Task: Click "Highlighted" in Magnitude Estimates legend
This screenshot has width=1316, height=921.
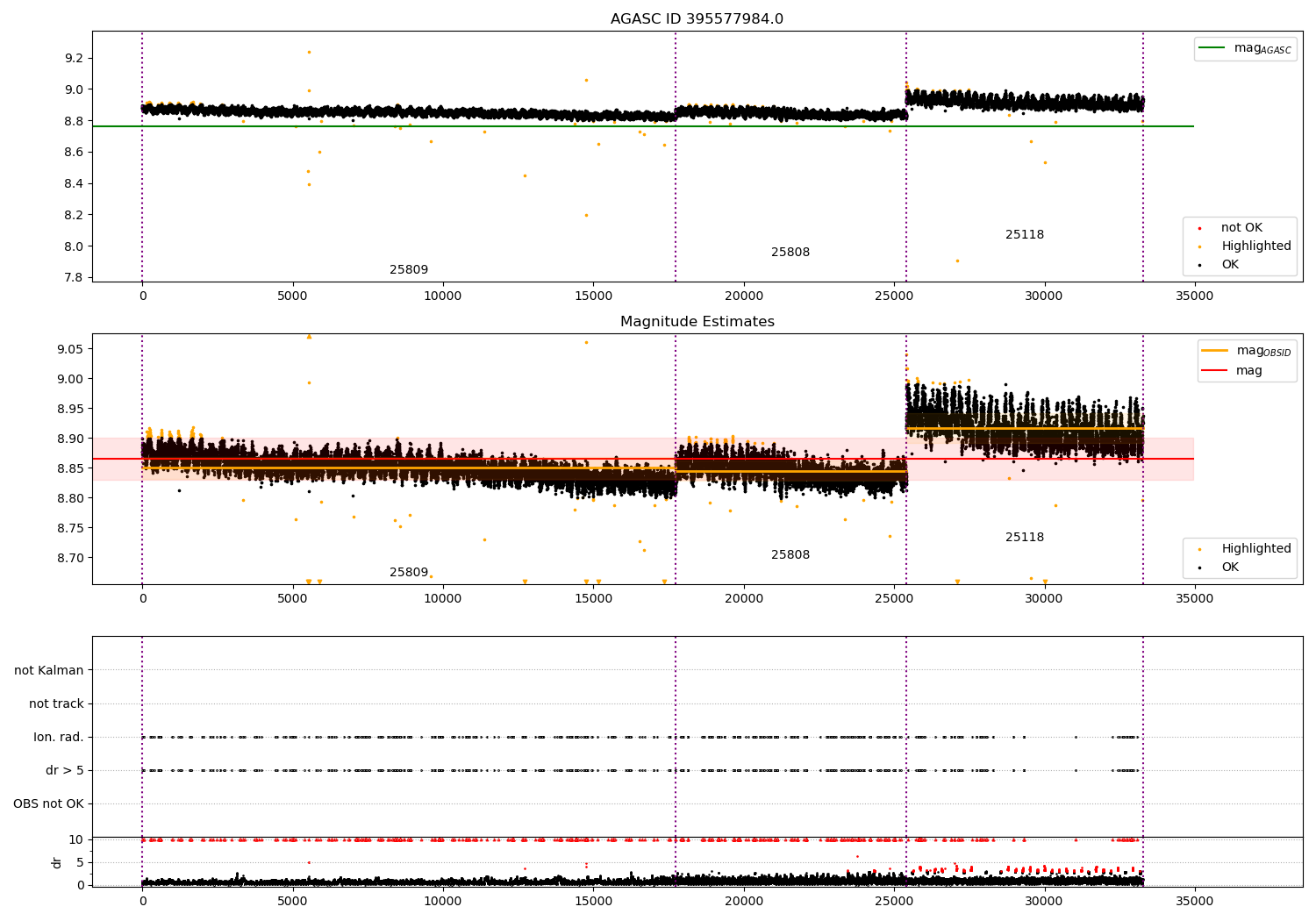Action: [x=1256, y=549]
